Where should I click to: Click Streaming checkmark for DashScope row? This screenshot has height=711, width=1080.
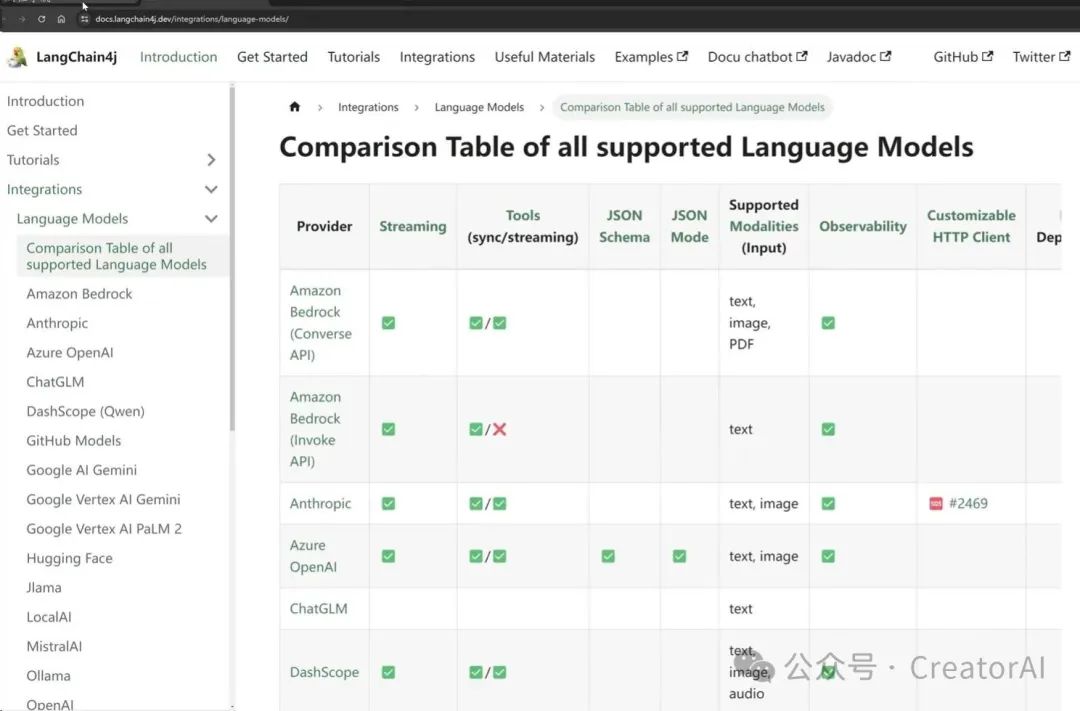coord(388,672)
